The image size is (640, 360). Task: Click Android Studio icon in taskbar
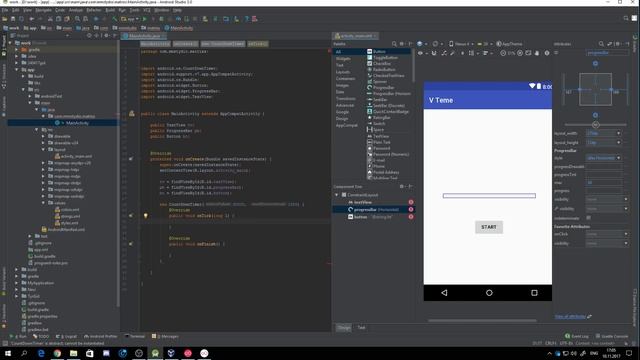tap(155, 353)
